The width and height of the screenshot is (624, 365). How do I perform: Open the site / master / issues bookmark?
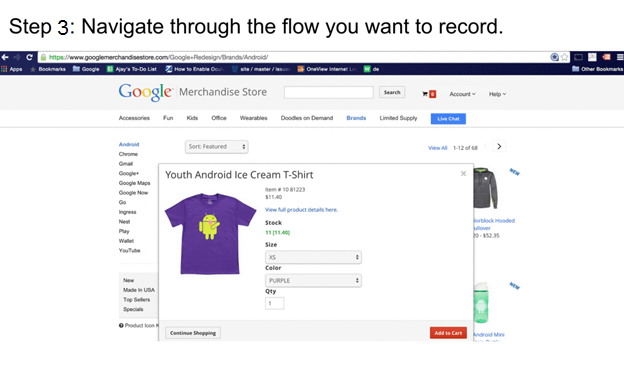(261, 69)
